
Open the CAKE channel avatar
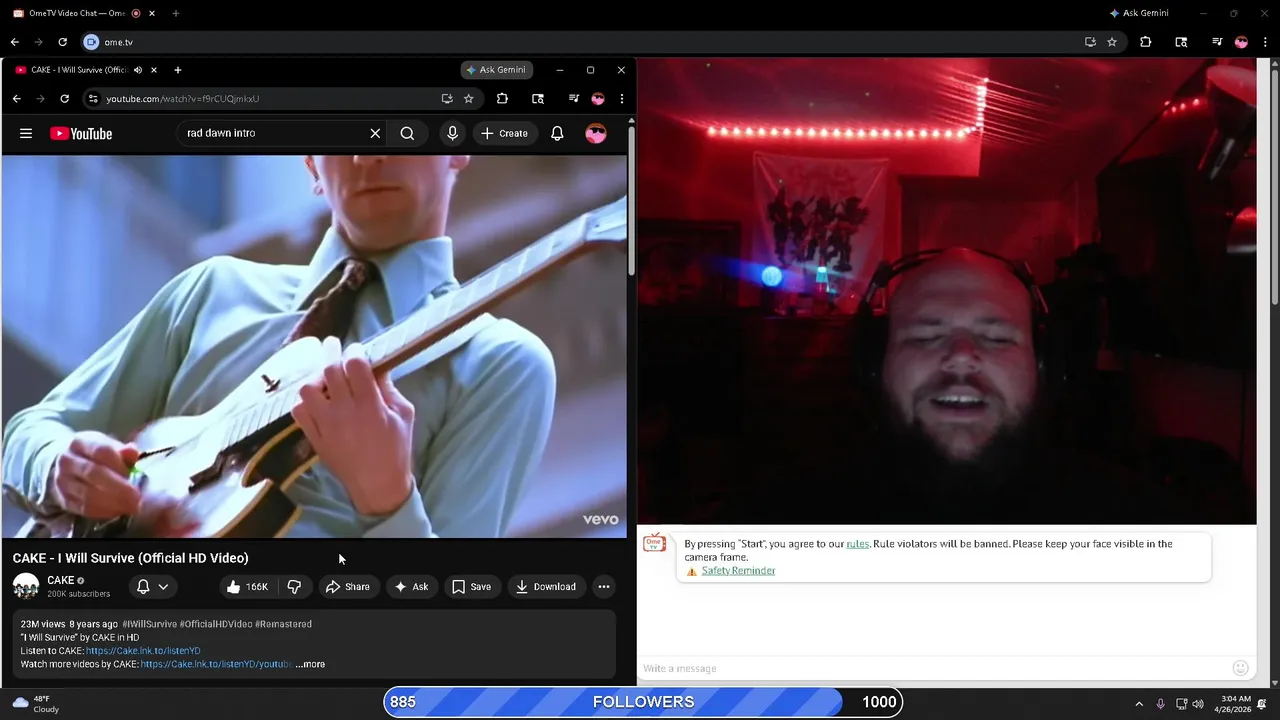coord(26,587)
